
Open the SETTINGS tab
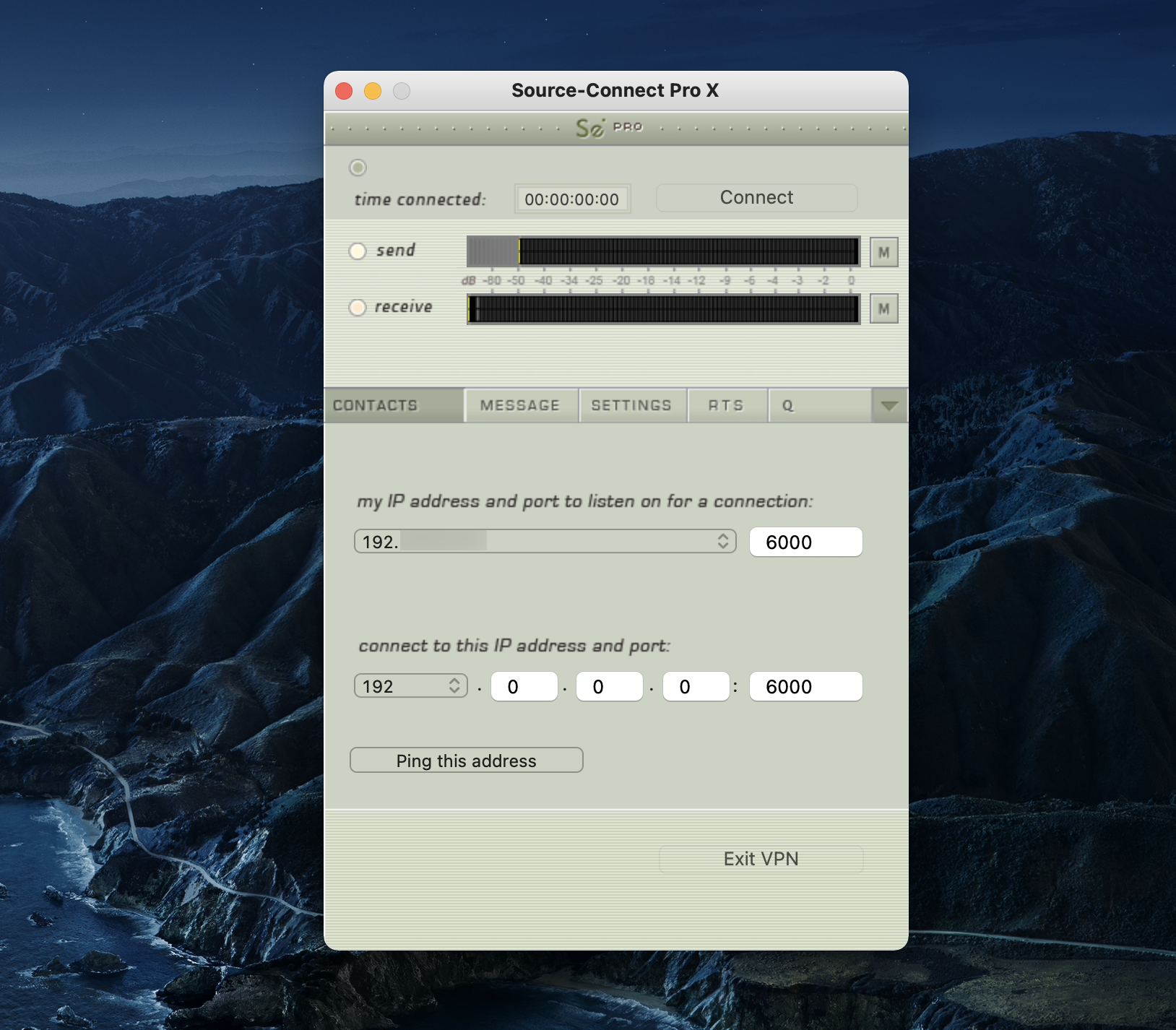631,406
